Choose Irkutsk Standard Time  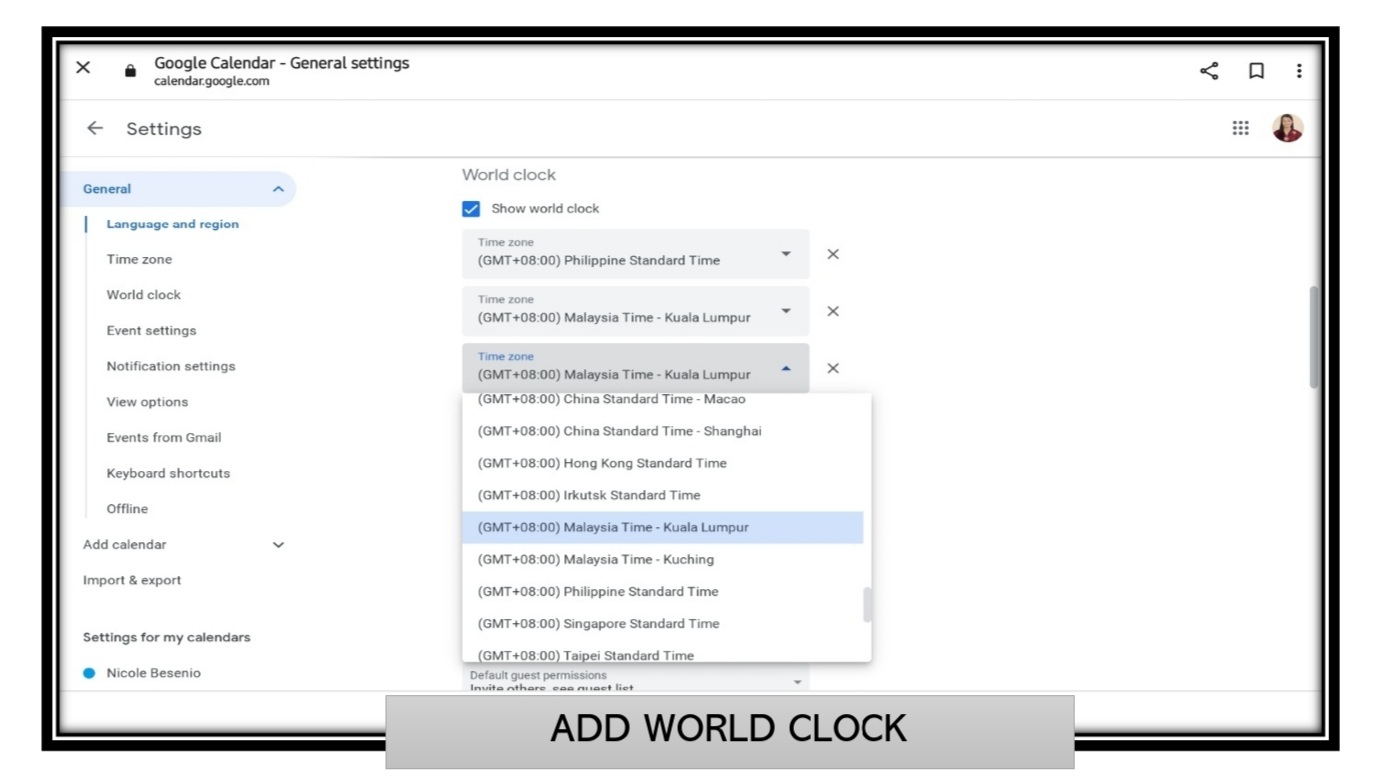(x=662, y=495)
